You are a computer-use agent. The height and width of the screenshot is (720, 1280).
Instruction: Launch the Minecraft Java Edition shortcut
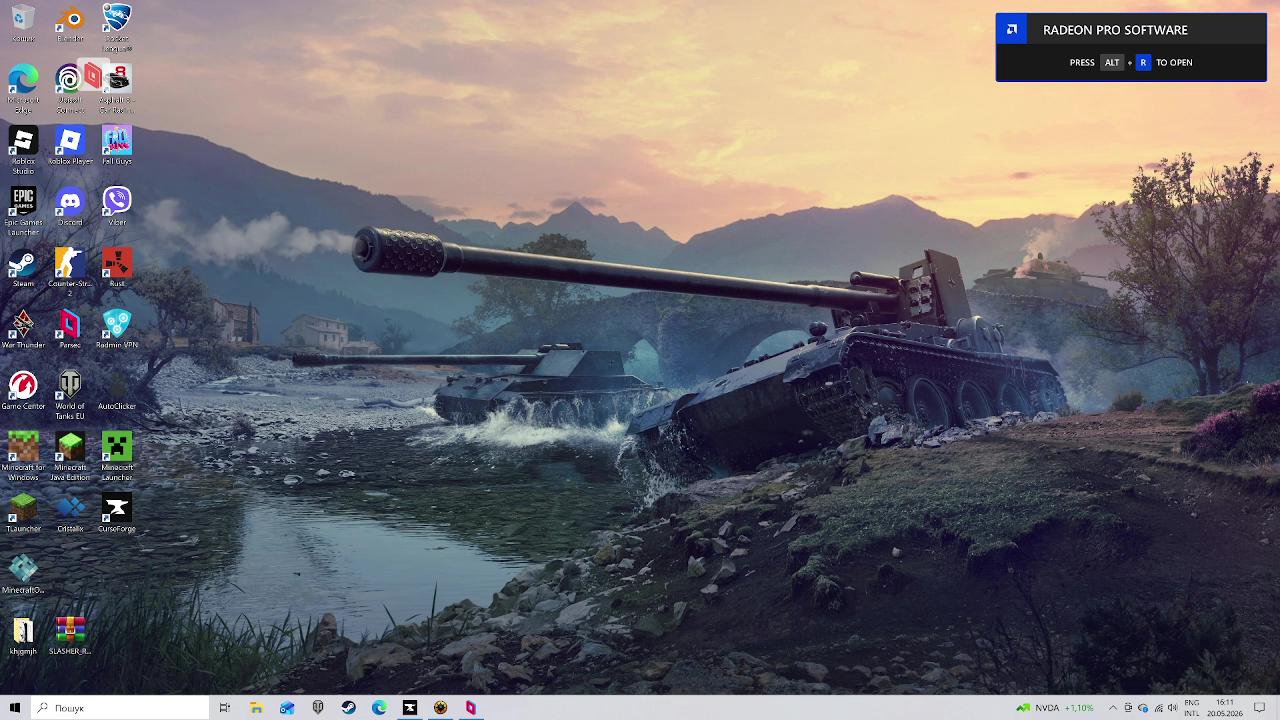70,456
